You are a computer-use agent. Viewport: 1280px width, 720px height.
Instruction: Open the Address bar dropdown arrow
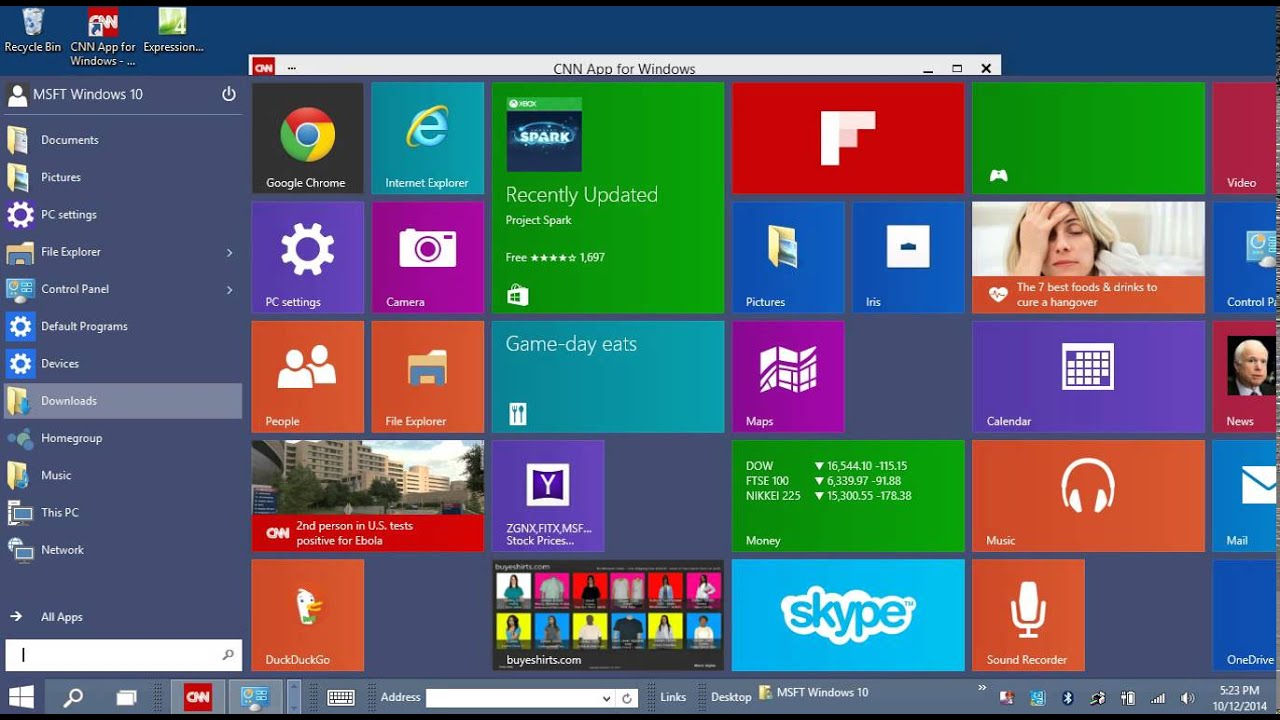tap(606, 698)
